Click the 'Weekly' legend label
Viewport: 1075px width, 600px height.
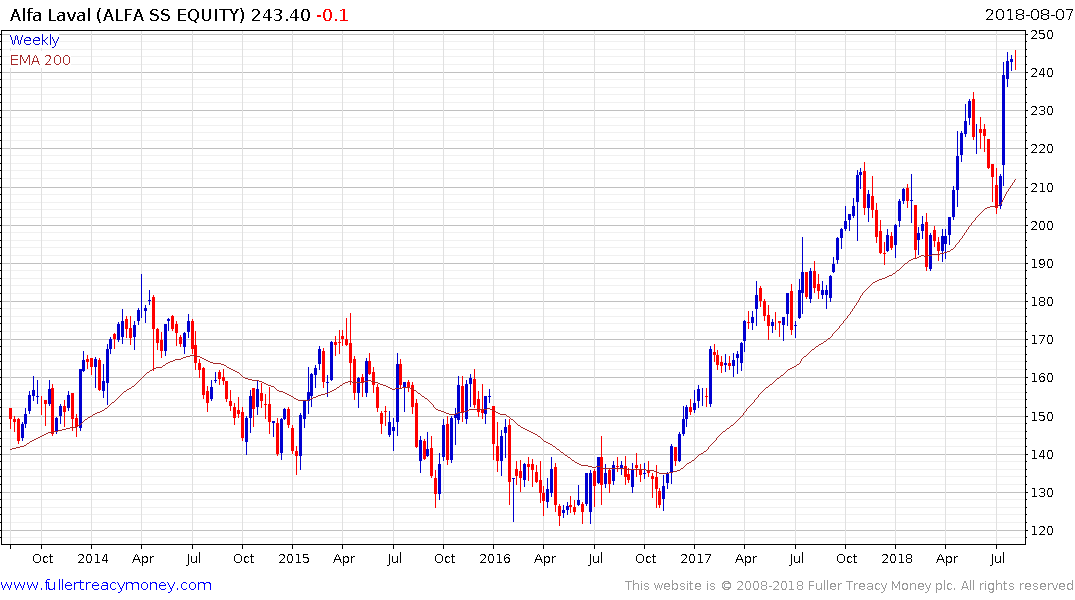pyautogui.click(x=34, y=40)
